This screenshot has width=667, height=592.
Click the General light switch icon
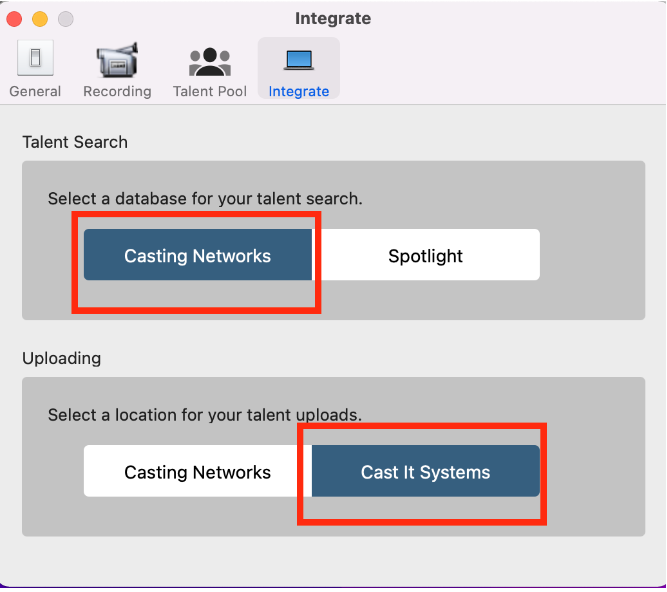click(x=35, y=61)
